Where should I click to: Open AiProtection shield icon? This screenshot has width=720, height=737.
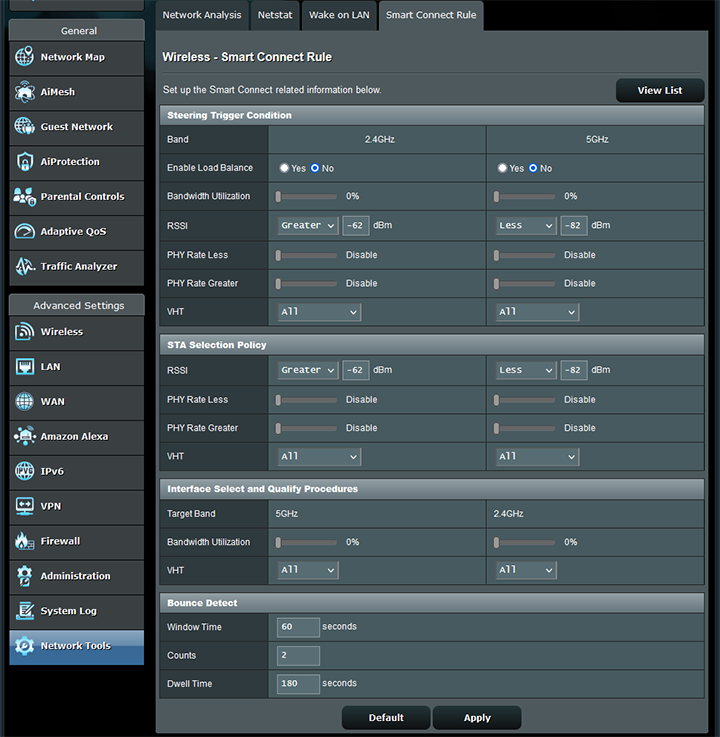[25, 162]
